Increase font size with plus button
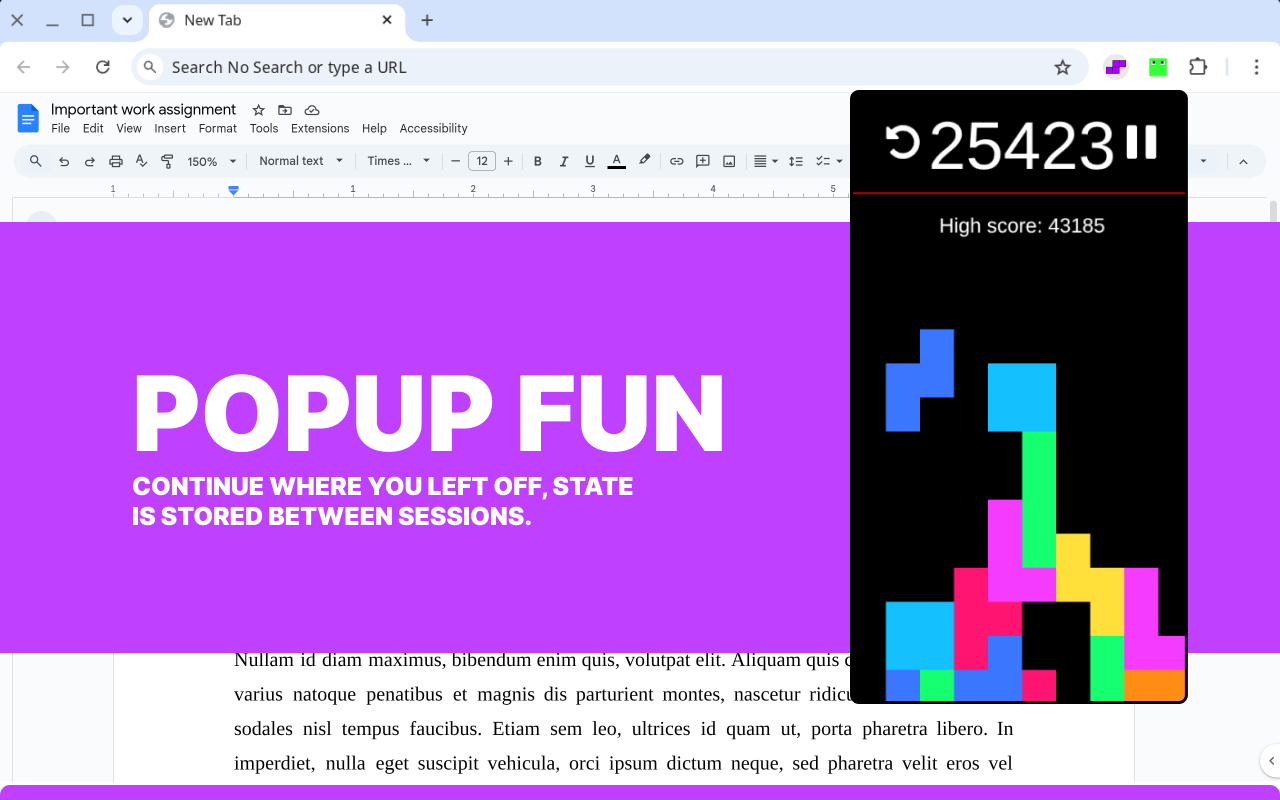Viewport: 1280px width, 800px height. click(x=508, y=161)
